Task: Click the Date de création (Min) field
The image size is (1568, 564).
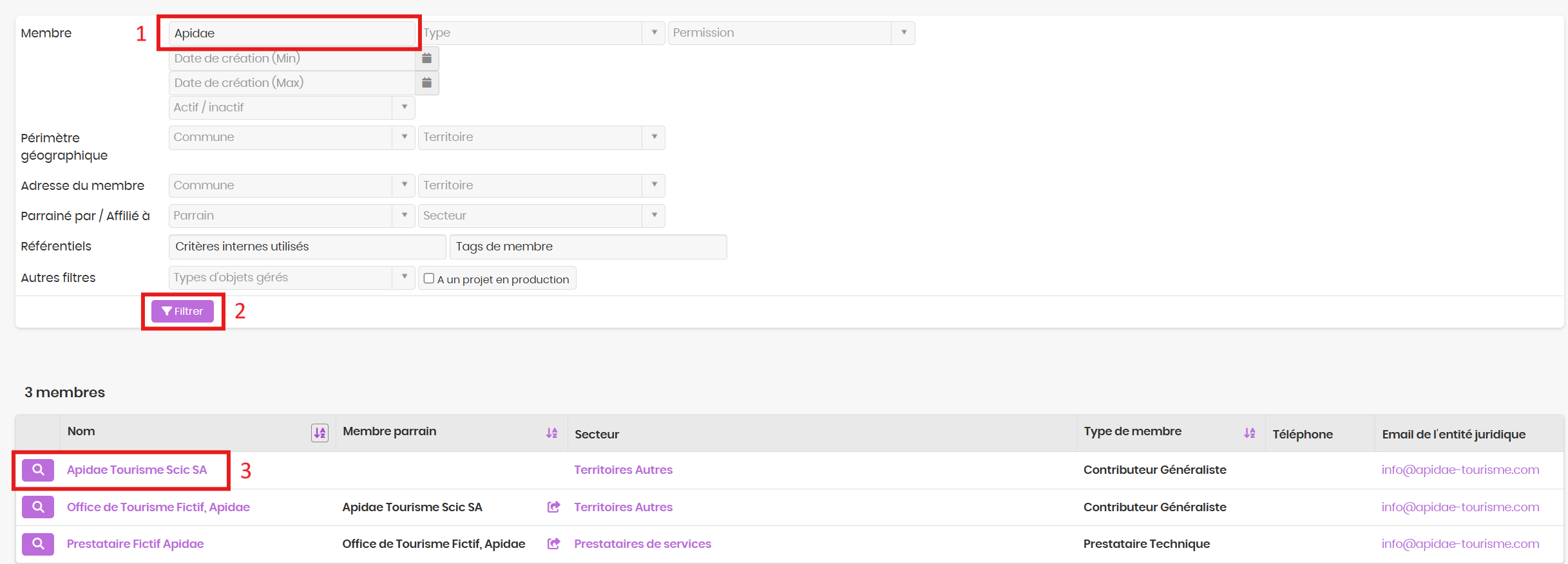Action: (292, 59)
